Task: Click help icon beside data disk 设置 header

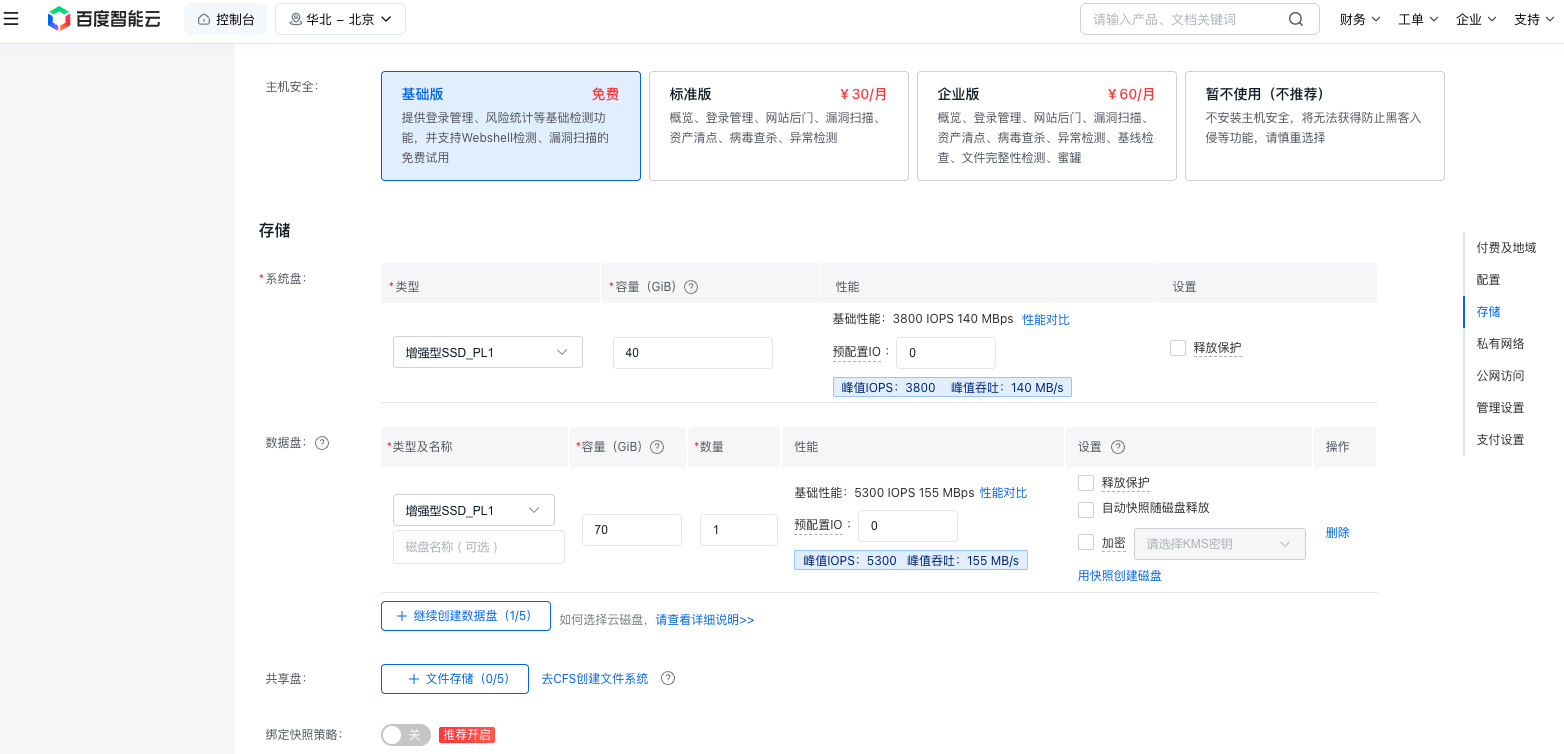Action: (1118, 447)
